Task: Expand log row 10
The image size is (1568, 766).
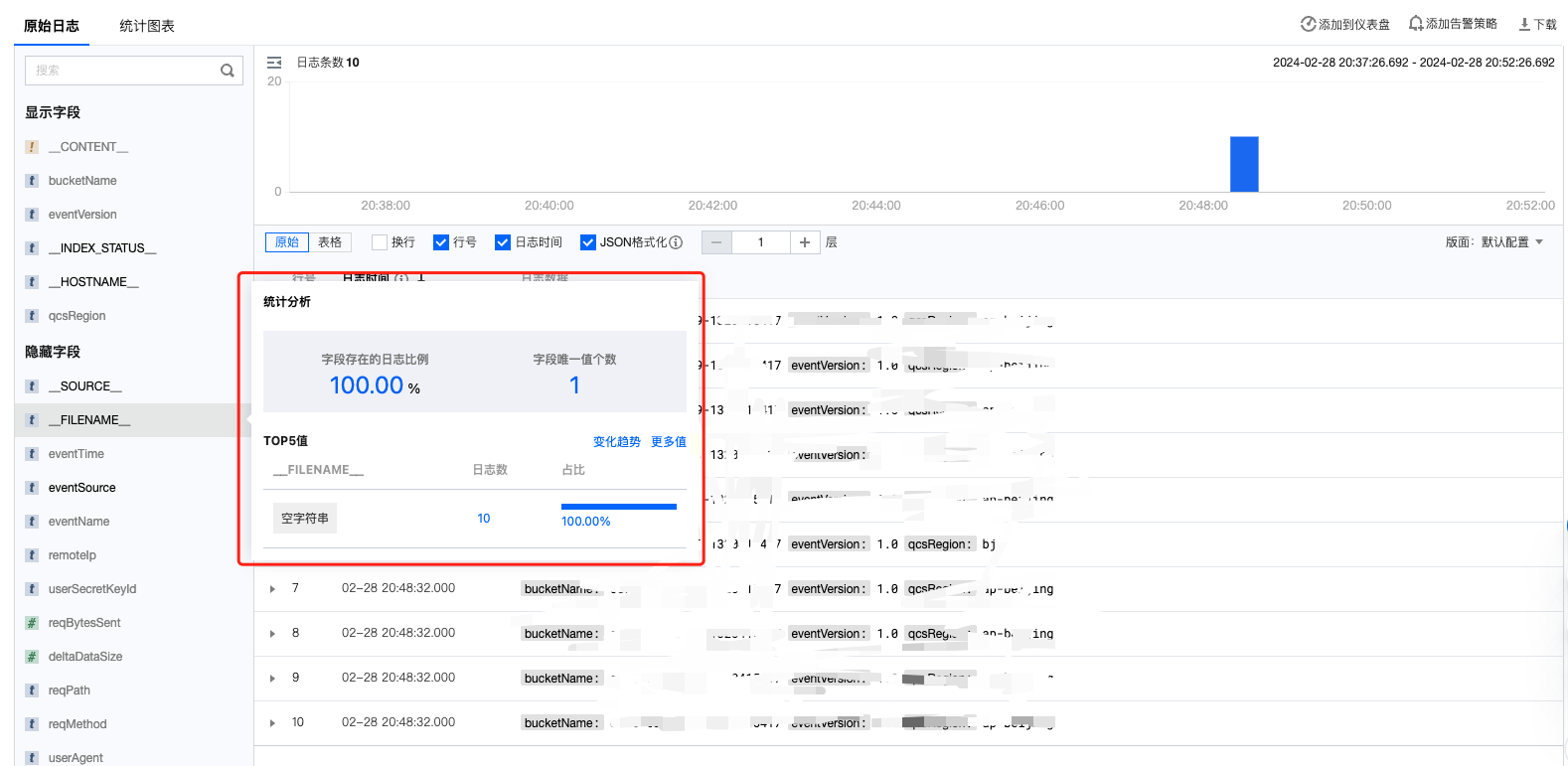Action: click(x=272, y=723)
